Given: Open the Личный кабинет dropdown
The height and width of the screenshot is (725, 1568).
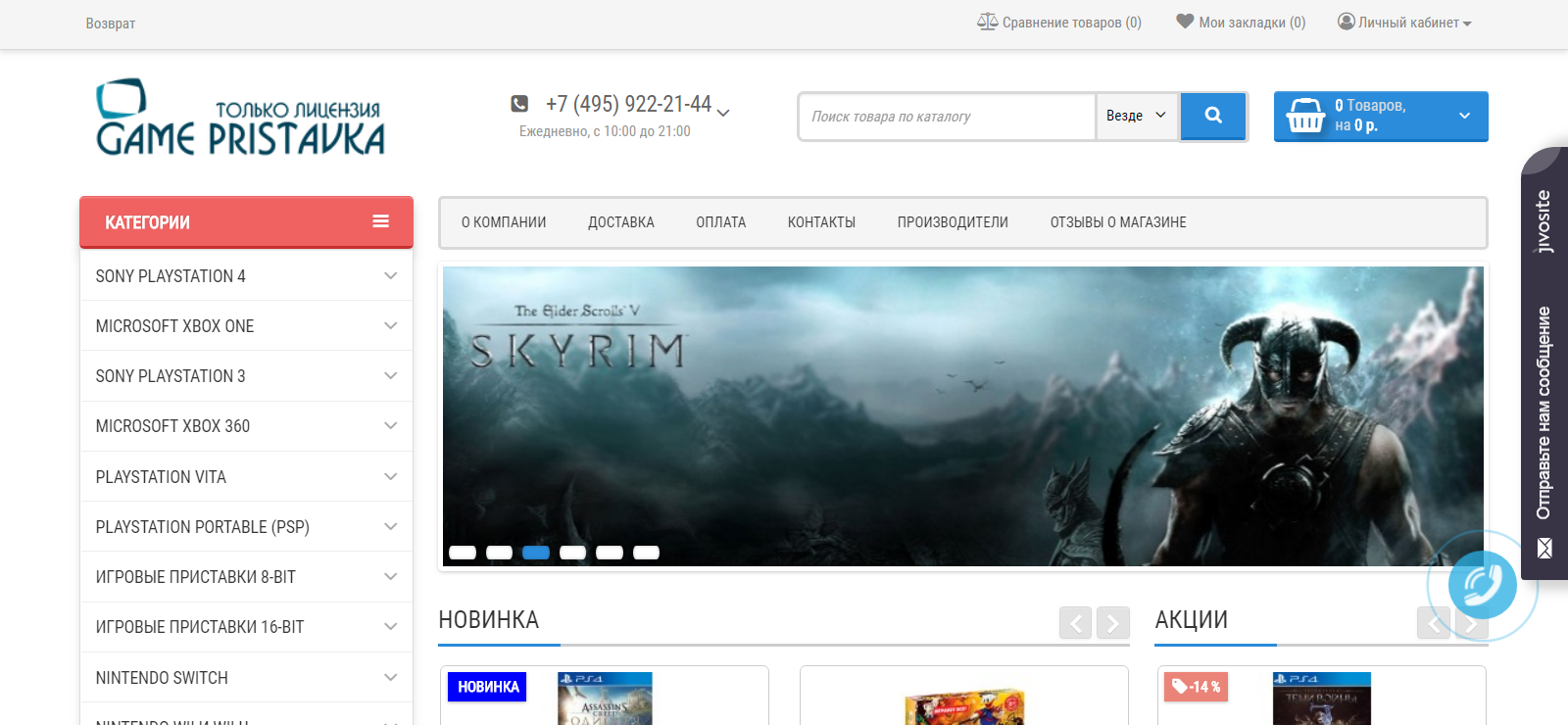Looking at the screenshot, I should tap(1405, 23).
